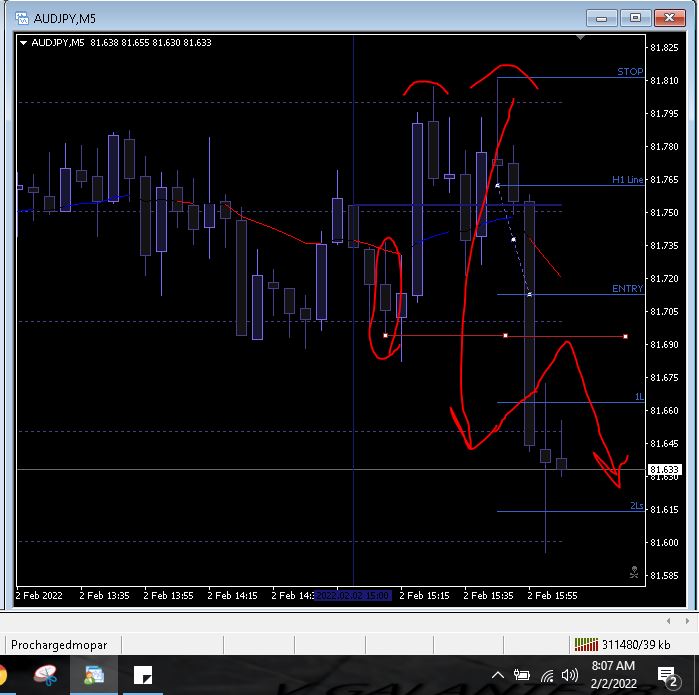Select the ENTRY line label
Viewport: 699px width, 695px height.
click(x=628, y=288)
